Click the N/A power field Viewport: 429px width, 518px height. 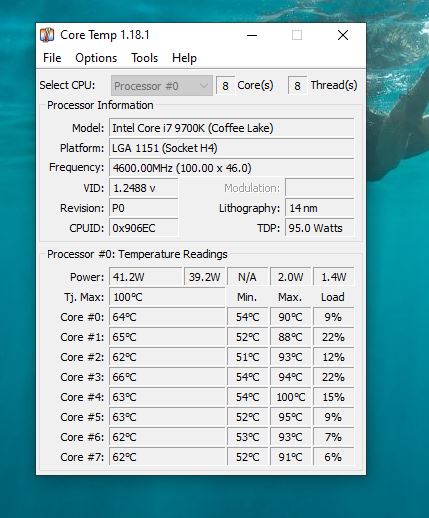[x=247, y=277]
